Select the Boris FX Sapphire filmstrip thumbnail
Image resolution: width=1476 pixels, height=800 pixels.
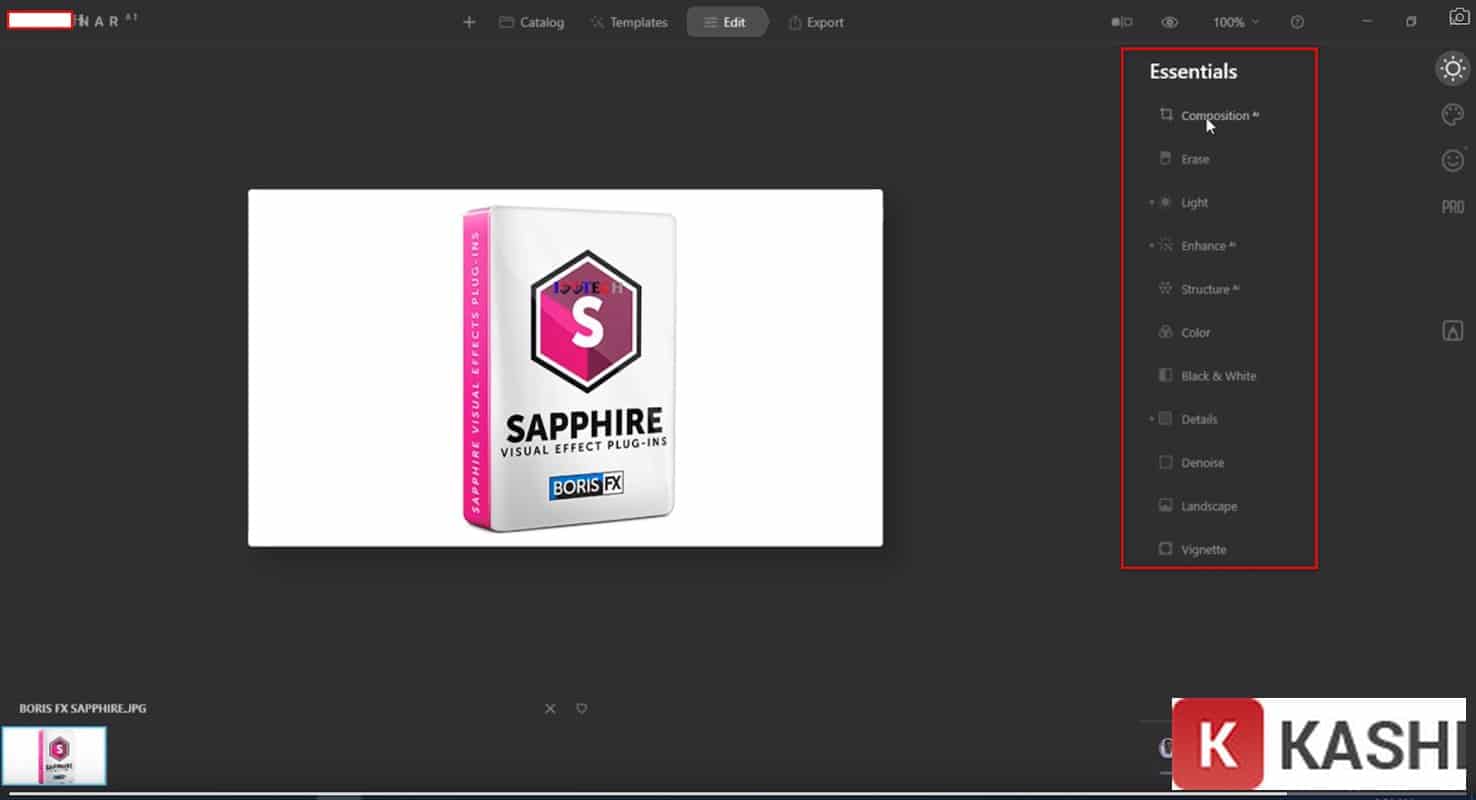point(54,756)
